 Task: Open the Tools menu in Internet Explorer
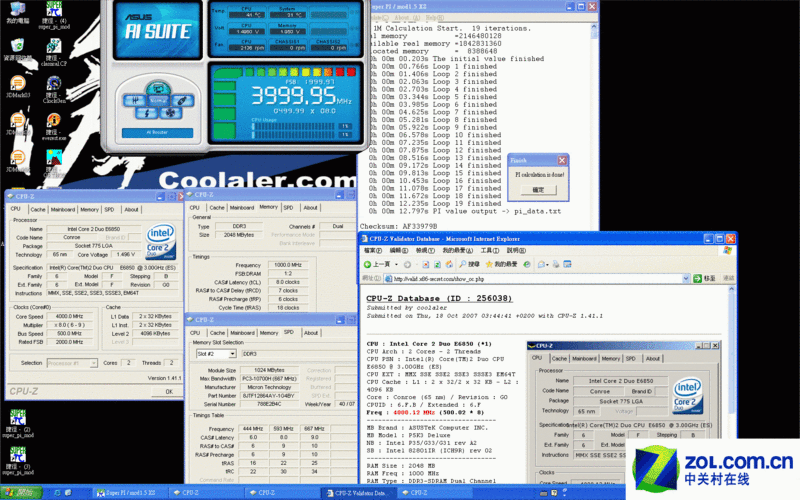click(489, 251)
